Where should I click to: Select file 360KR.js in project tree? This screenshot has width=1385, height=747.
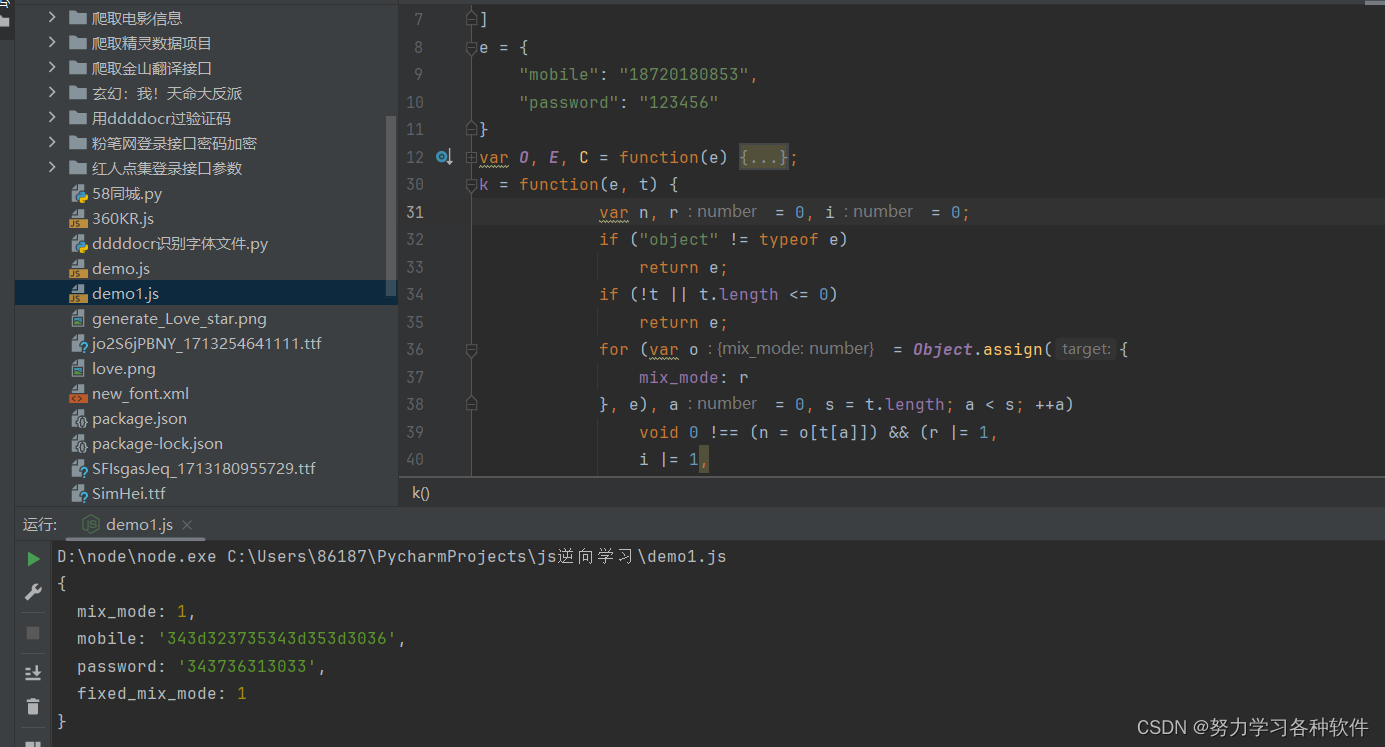click(x=123, y=218)
